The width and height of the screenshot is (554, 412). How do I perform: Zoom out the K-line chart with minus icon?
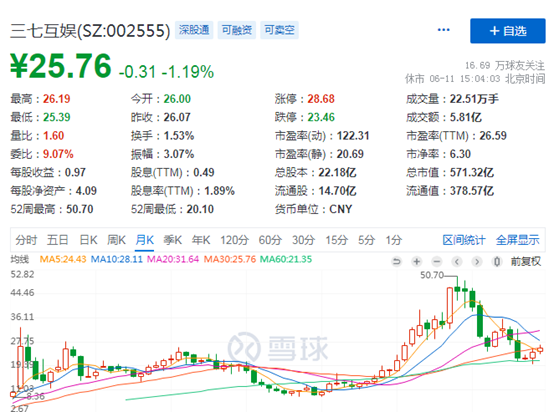[437, 261]
